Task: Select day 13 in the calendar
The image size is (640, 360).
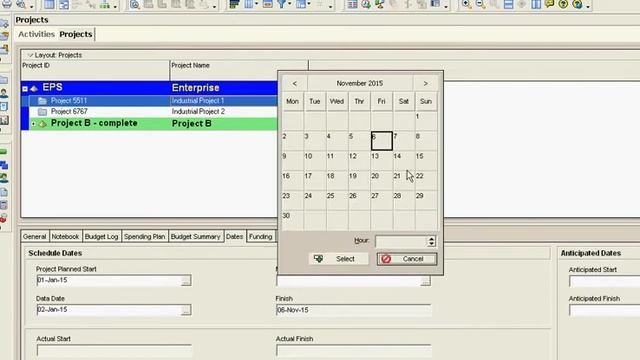Action: (x=382, y=160)
